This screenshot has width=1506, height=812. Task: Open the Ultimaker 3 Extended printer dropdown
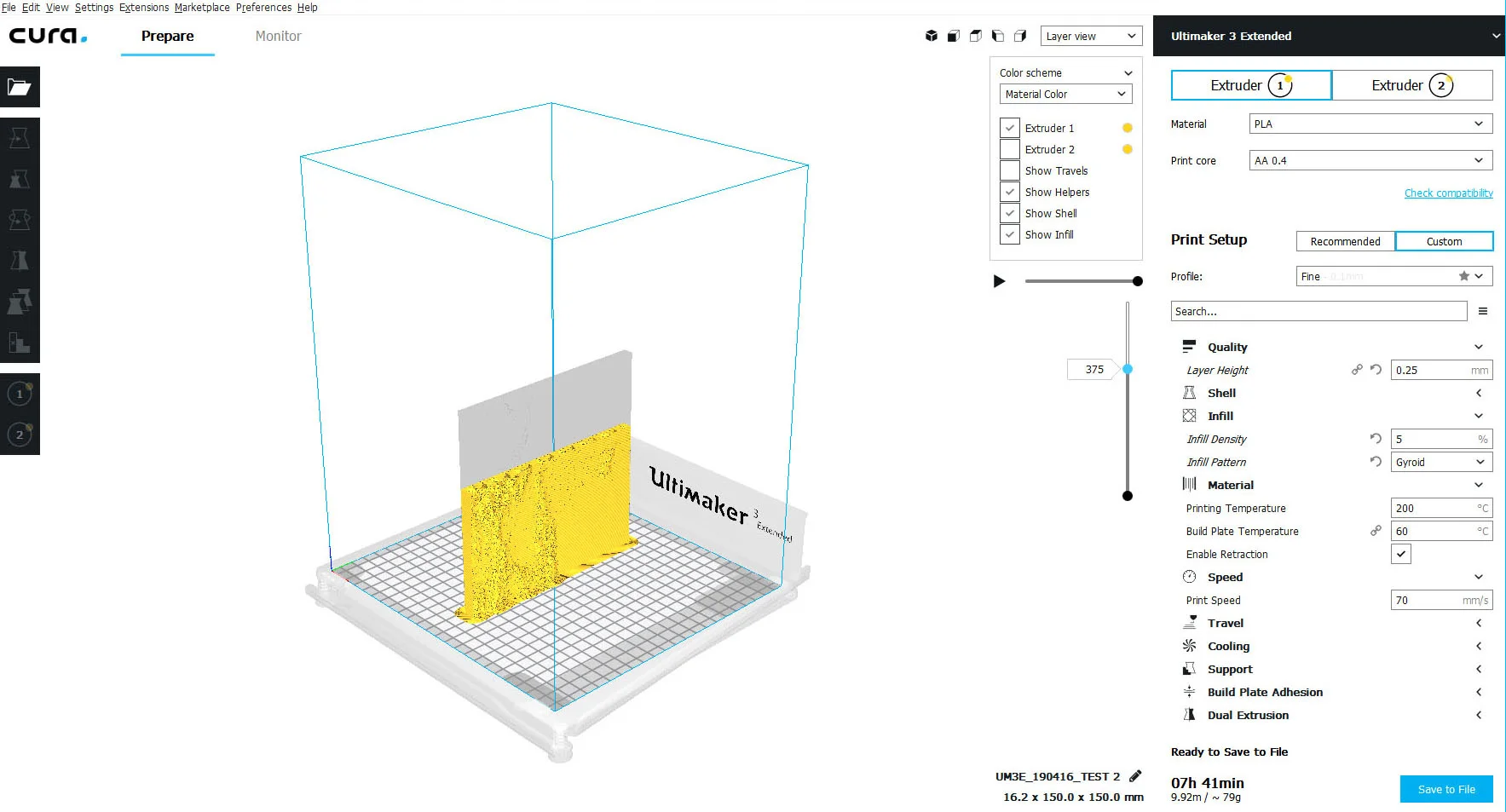[x=1329, y=36]
